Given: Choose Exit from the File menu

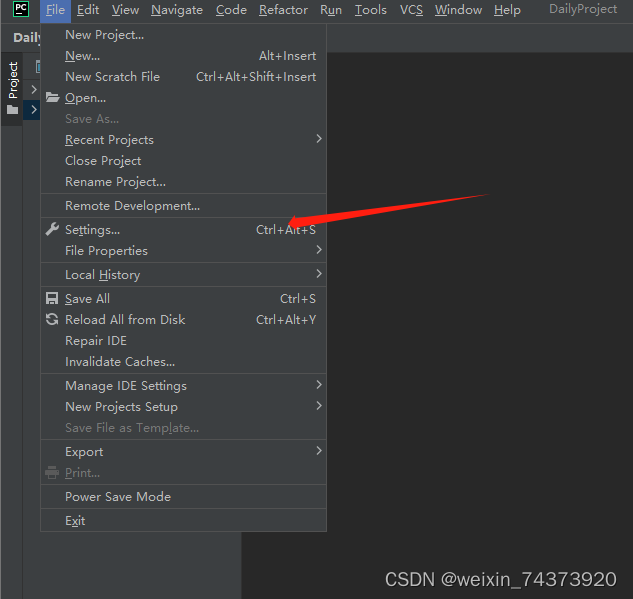Looking at the screenshot, I should coord(183,521).
